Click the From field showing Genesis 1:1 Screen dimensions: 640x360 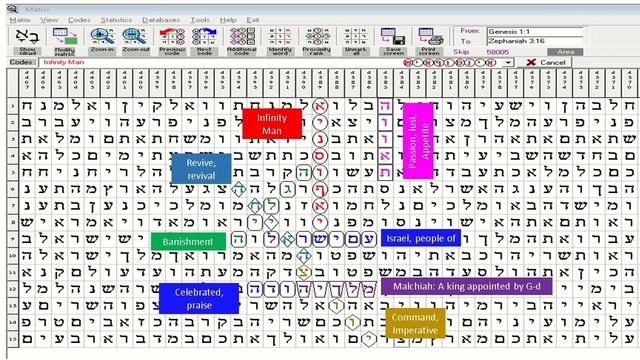[535, 31]
